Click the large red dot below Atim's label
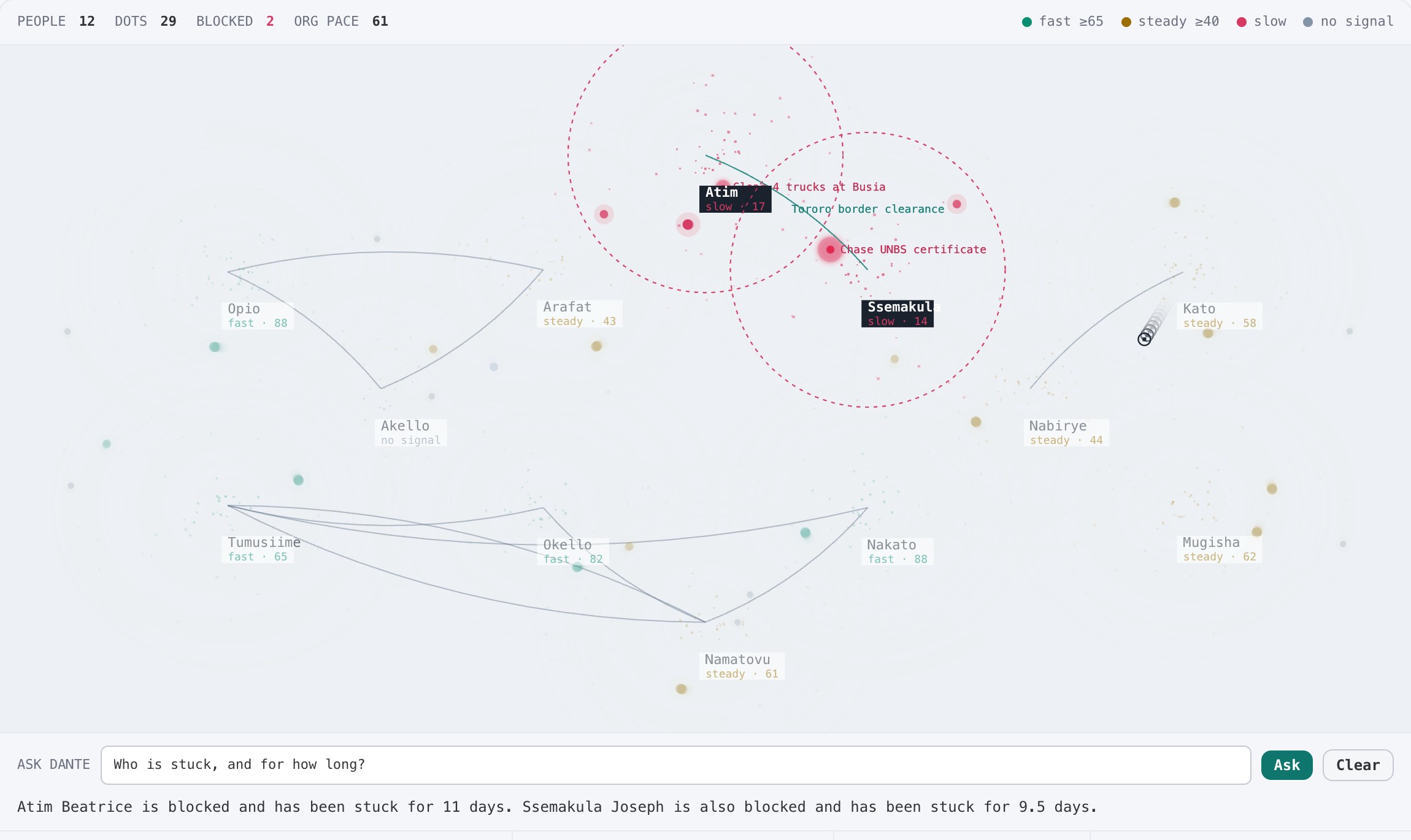The image size is (1411, 840). pyautogui.click(x=688, y=225)
